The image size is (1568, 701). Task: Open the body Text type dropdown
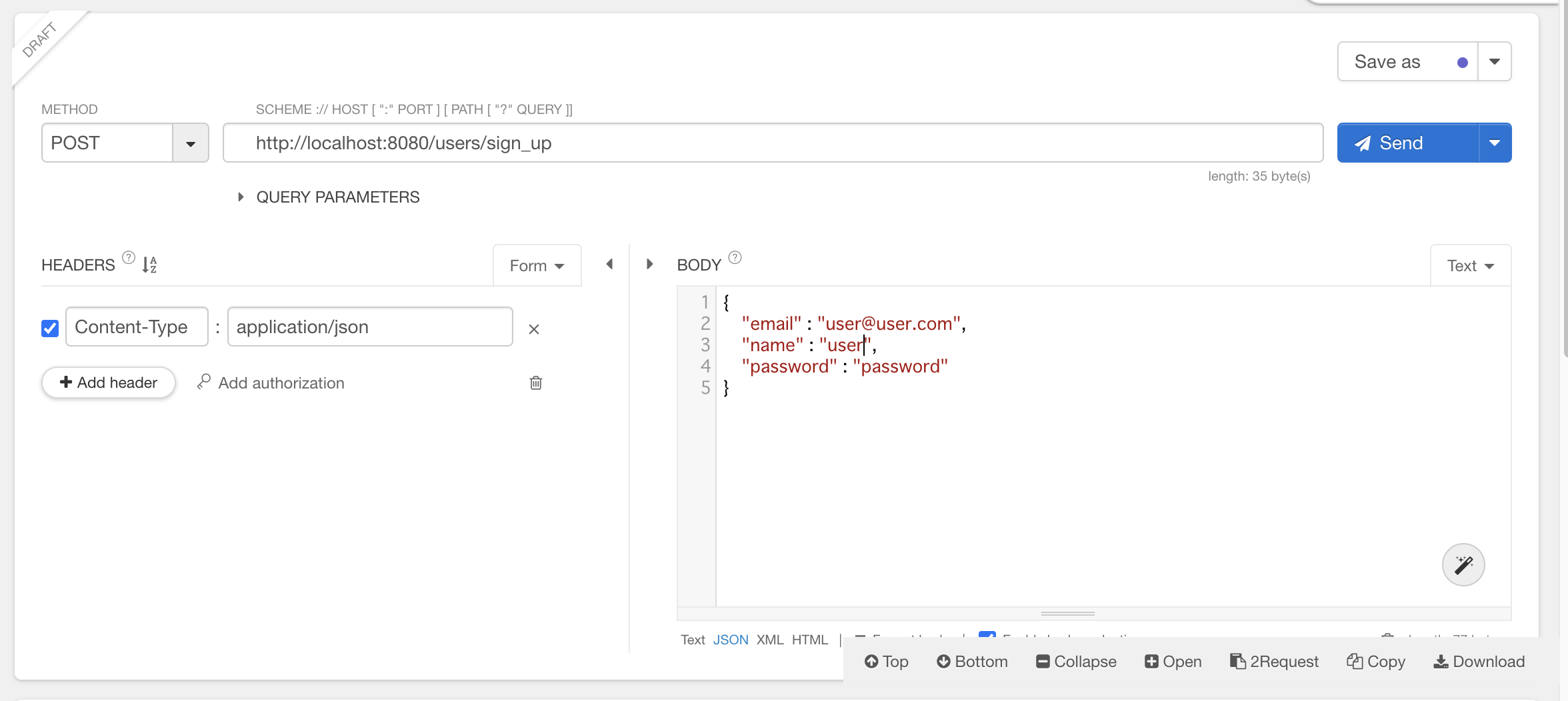point(1470,266)
